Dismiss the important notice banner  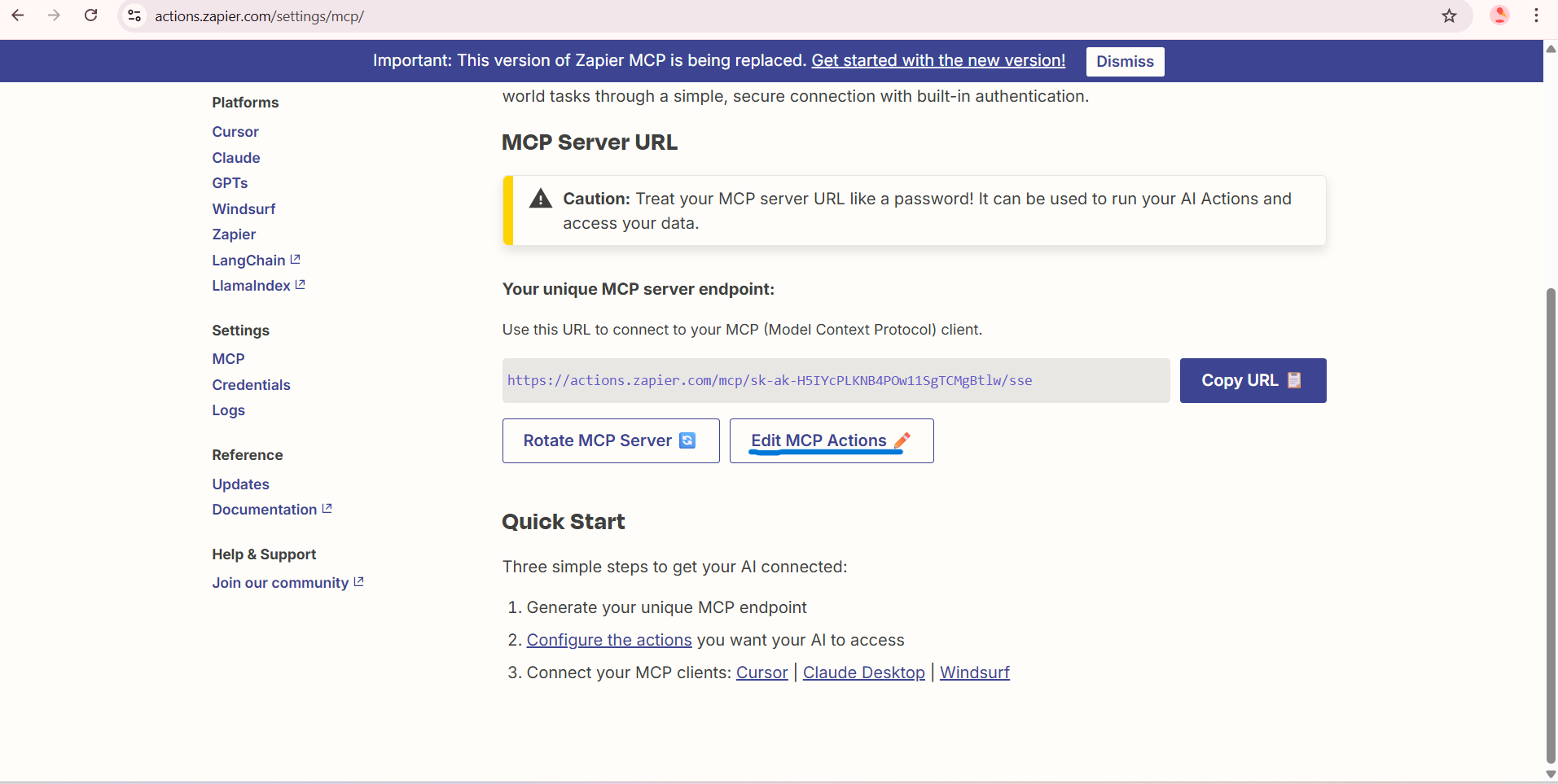click(x=1124, y=61)
